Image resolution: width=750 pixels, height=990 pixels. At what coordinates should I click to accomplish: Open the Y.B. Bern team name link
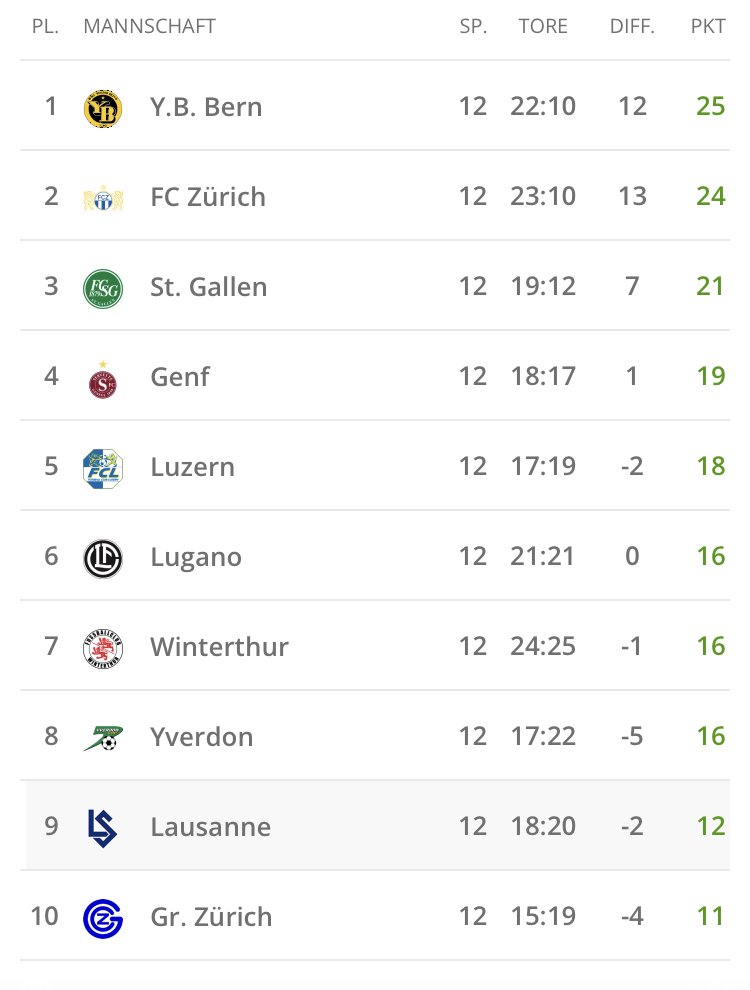point(206,107)
